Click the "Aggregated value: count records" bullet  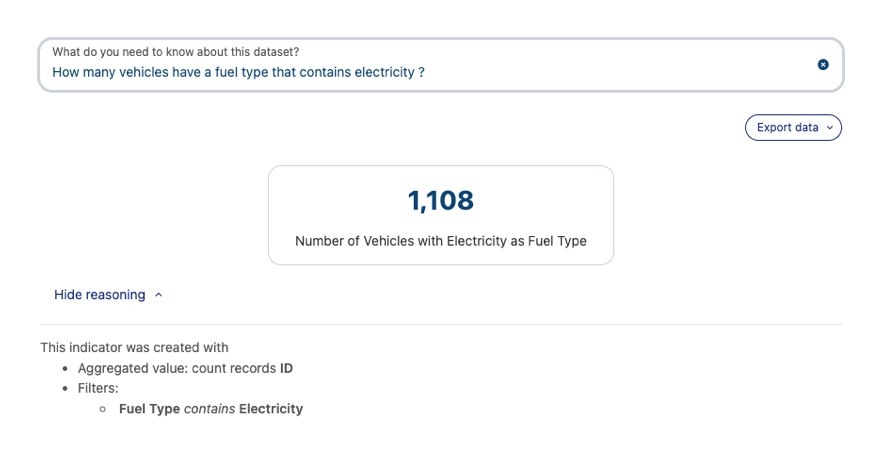(x=178, y=368)
